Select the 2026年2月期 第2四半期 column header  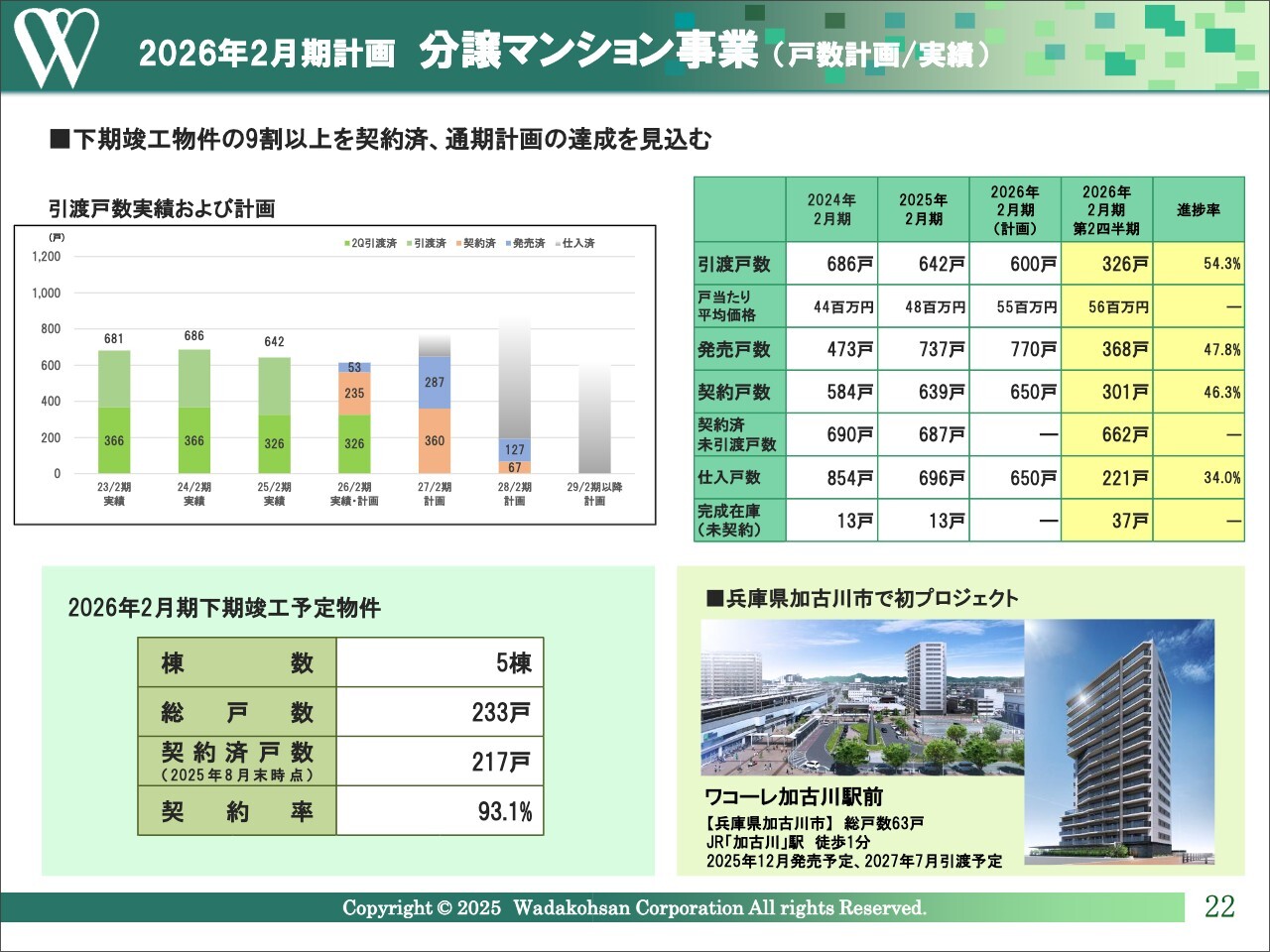click(x=1105, y=210)
